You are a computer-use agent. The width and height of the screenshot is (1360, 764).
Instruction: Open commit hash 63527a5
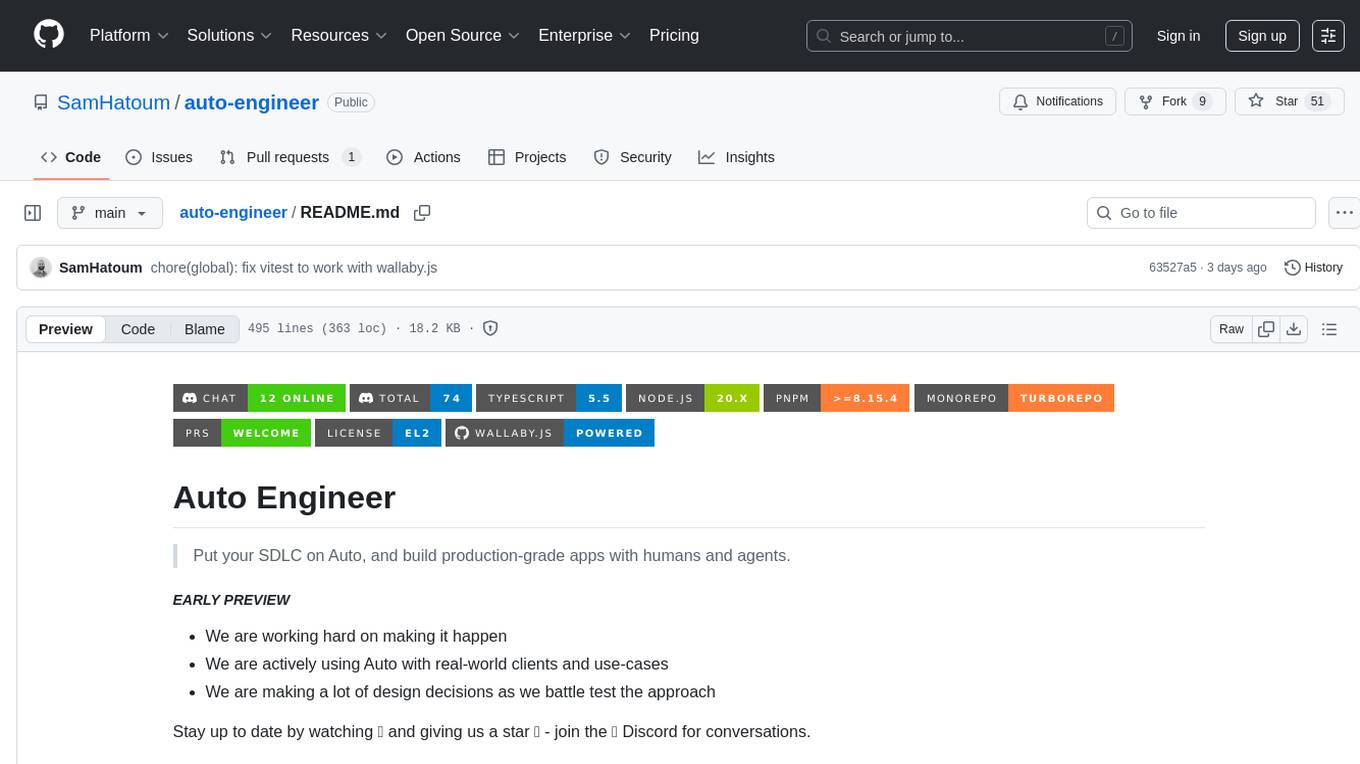pos(1173,268)
